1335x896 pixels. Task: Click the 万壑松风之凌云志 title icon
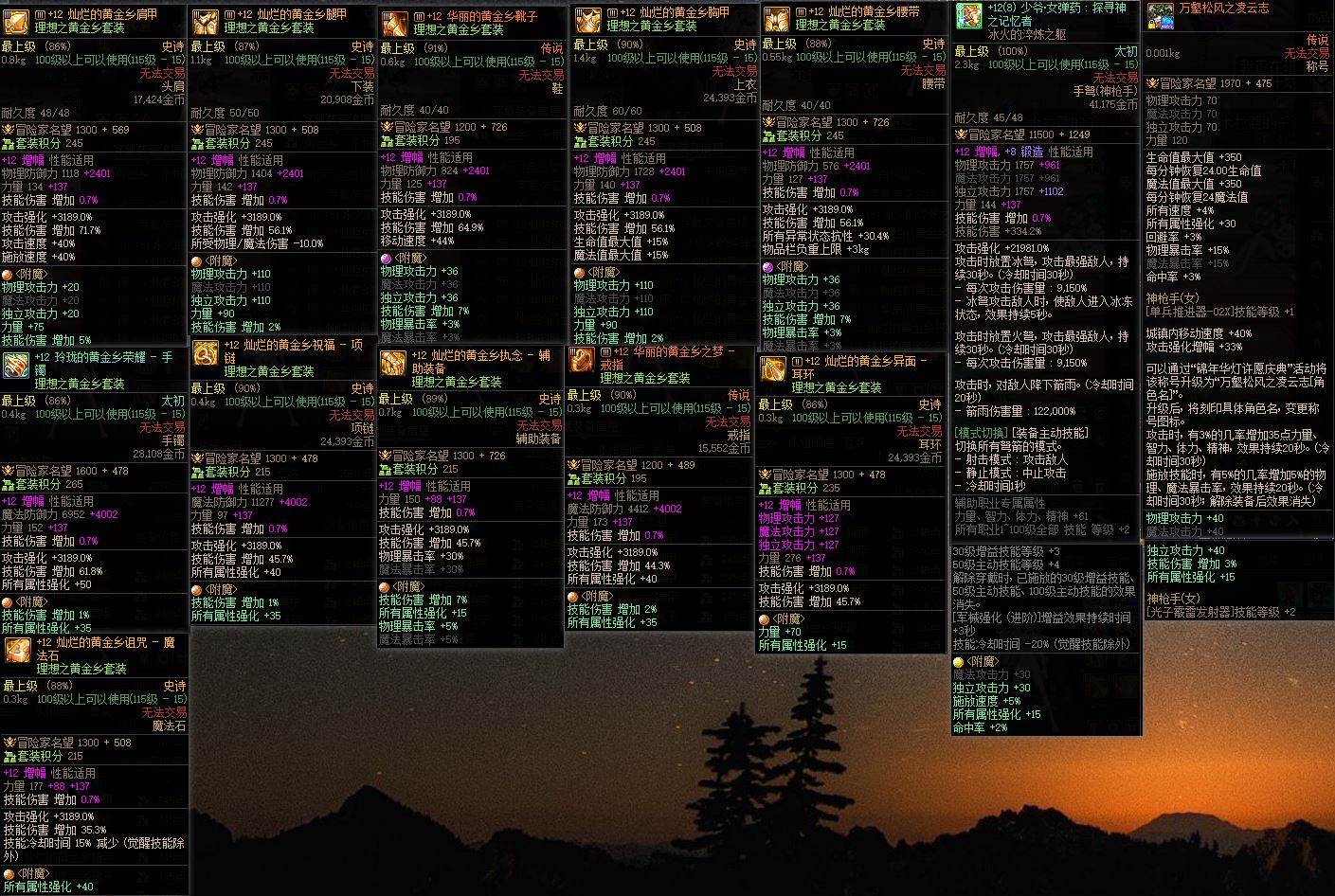click(1161, 16)
